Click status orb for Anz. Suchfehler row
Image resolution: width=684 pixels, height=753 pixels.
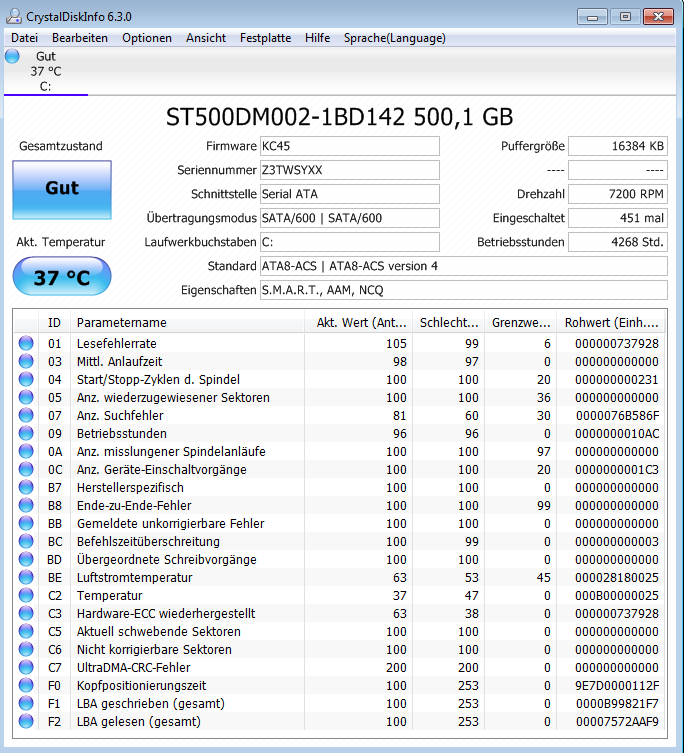pyautogui.click(x=26, y=415)
